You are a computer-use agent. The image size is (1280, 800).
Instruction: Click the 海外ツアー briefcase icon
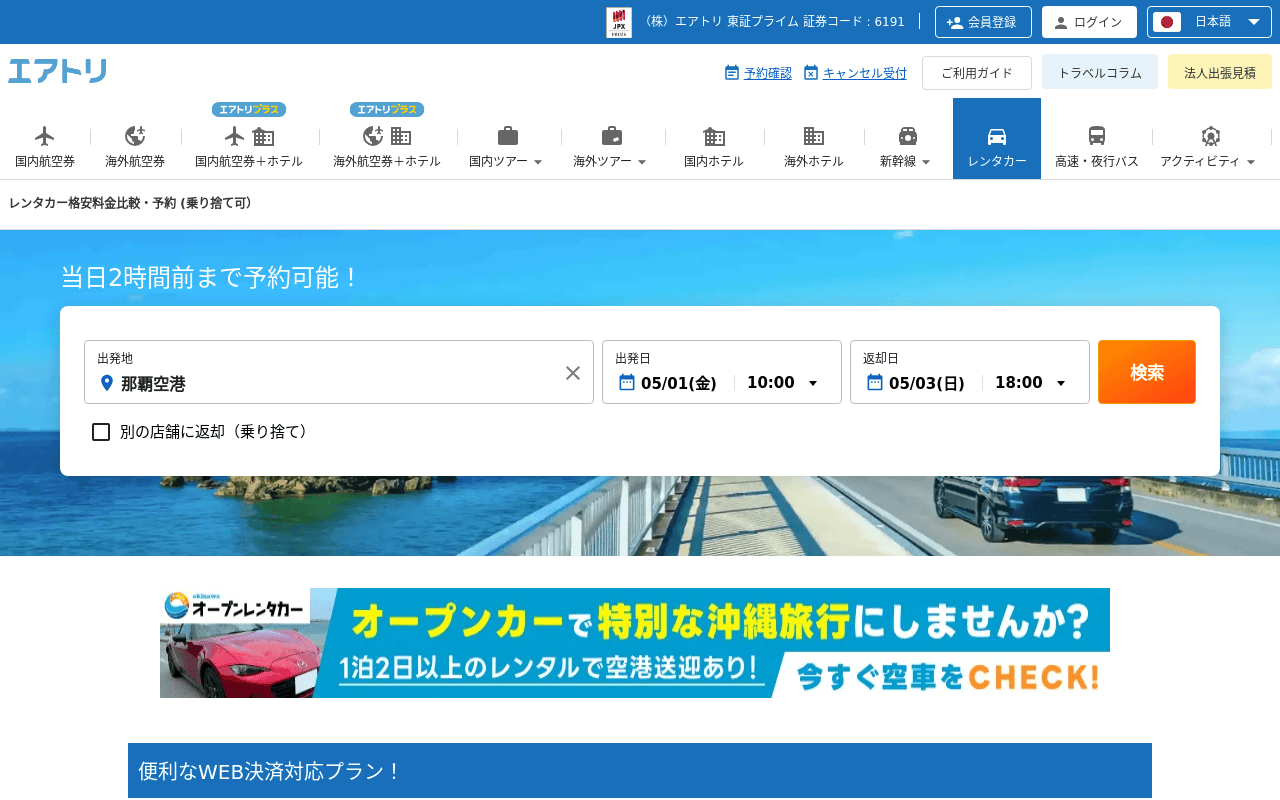(x=612, y=136)
